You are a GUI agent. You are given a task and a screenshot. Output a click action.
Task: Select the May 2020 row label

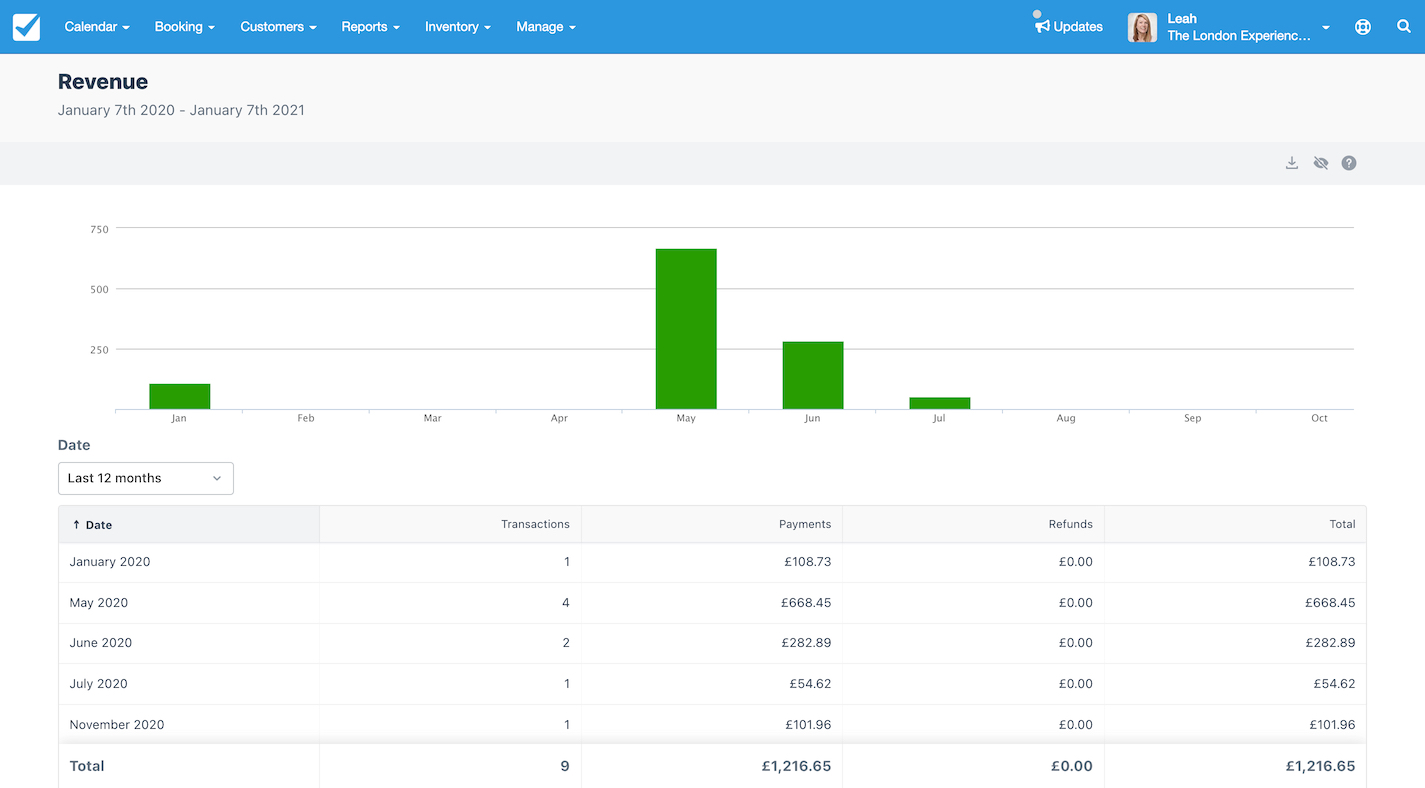[x=99, y=603]
